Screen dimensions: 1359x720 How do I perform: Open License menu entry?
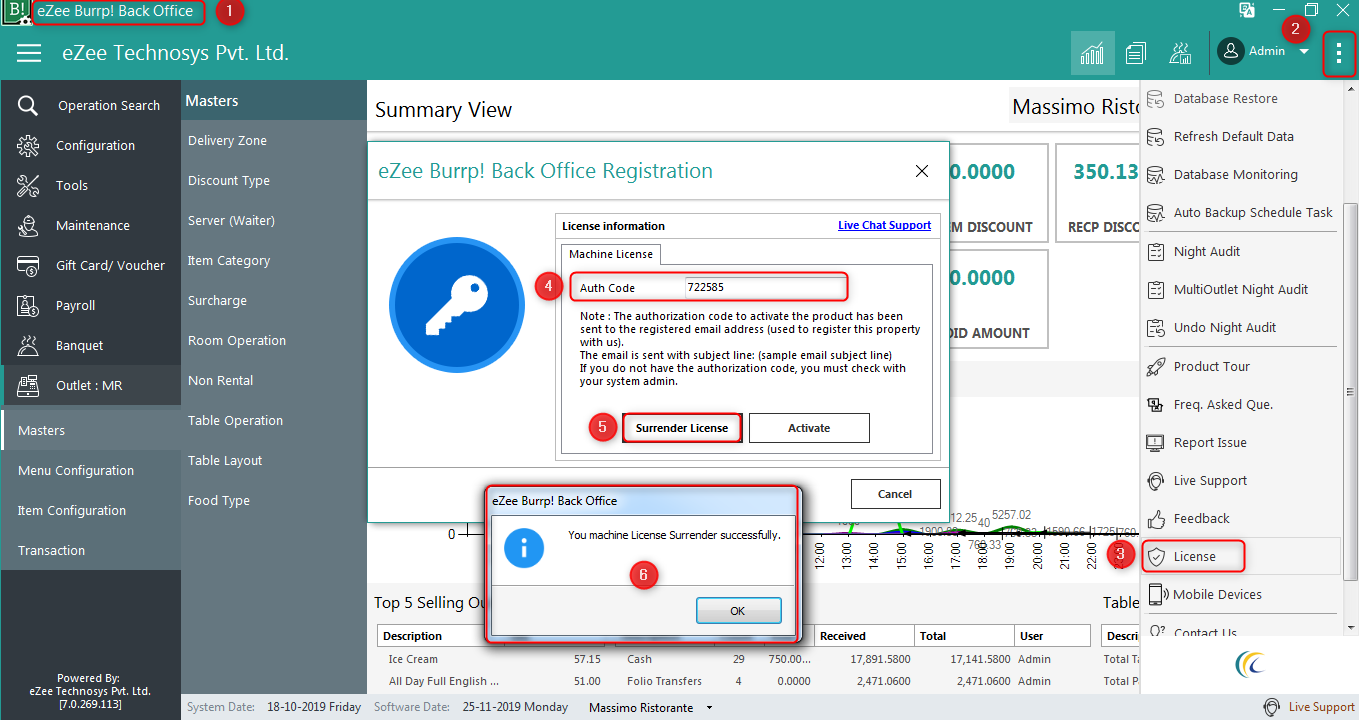click(1240, 556)
